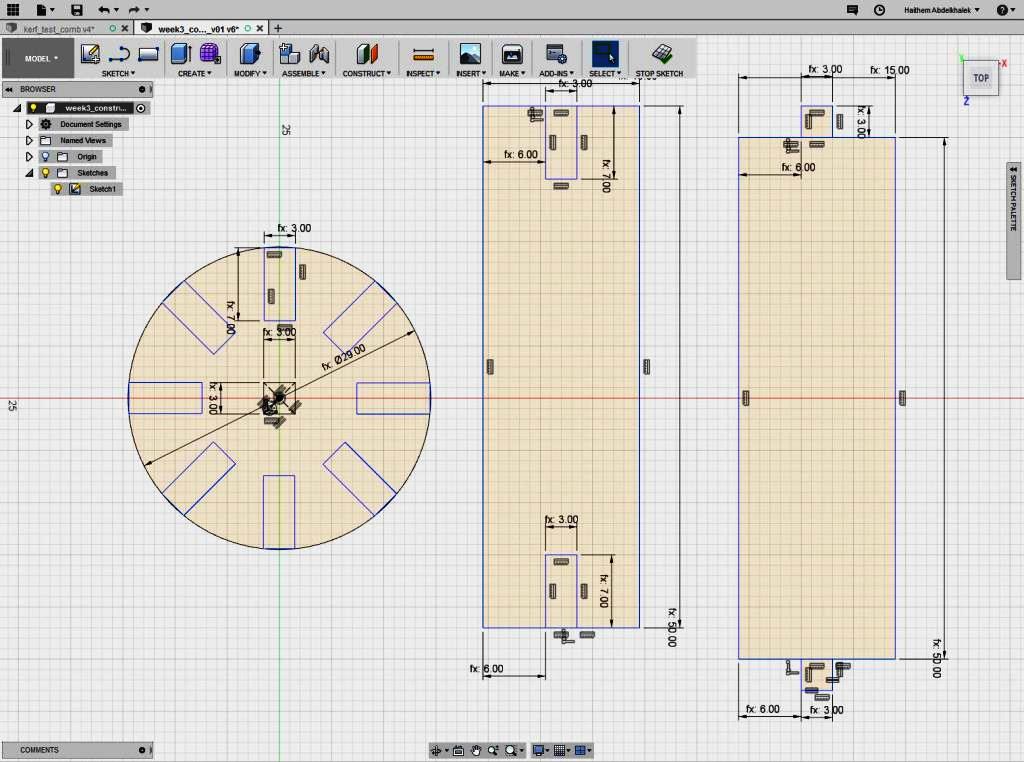Close the week3_co..._v01 v6 tab
The image size is (1024, 762).
[260, 29]
